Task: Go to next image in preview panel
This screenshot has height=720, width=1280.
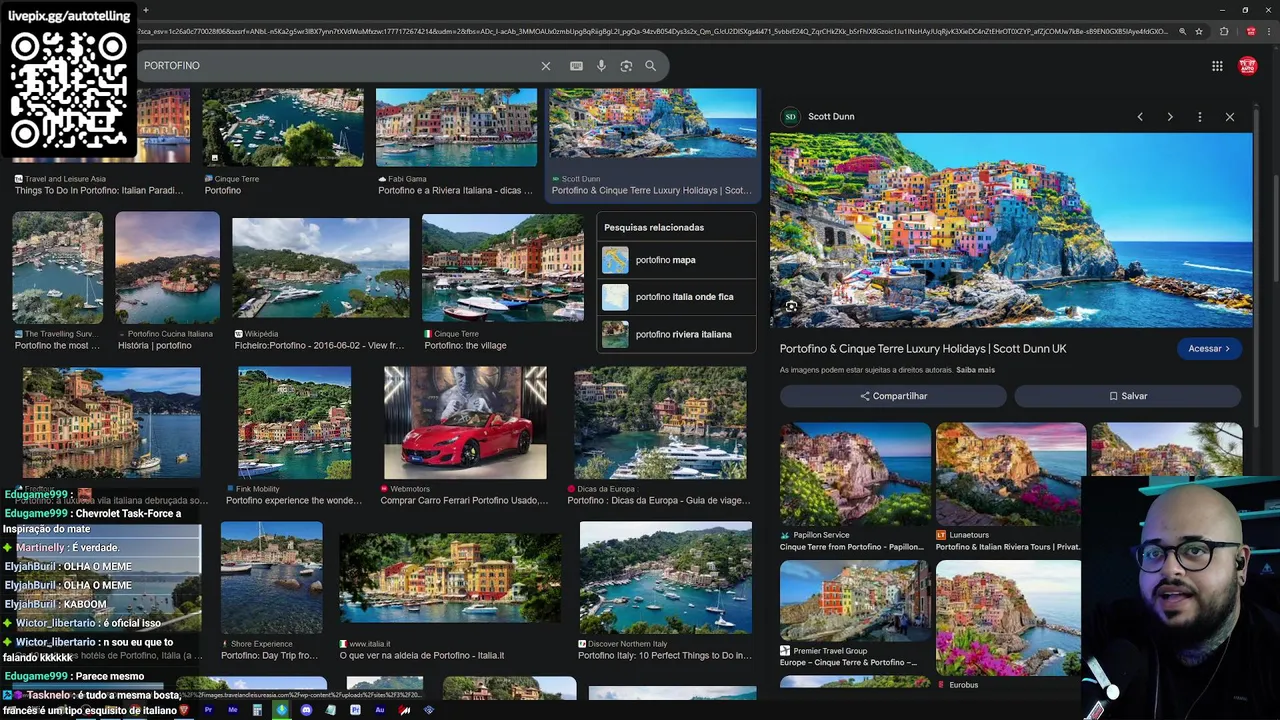Action: [x=1170, y=117]
